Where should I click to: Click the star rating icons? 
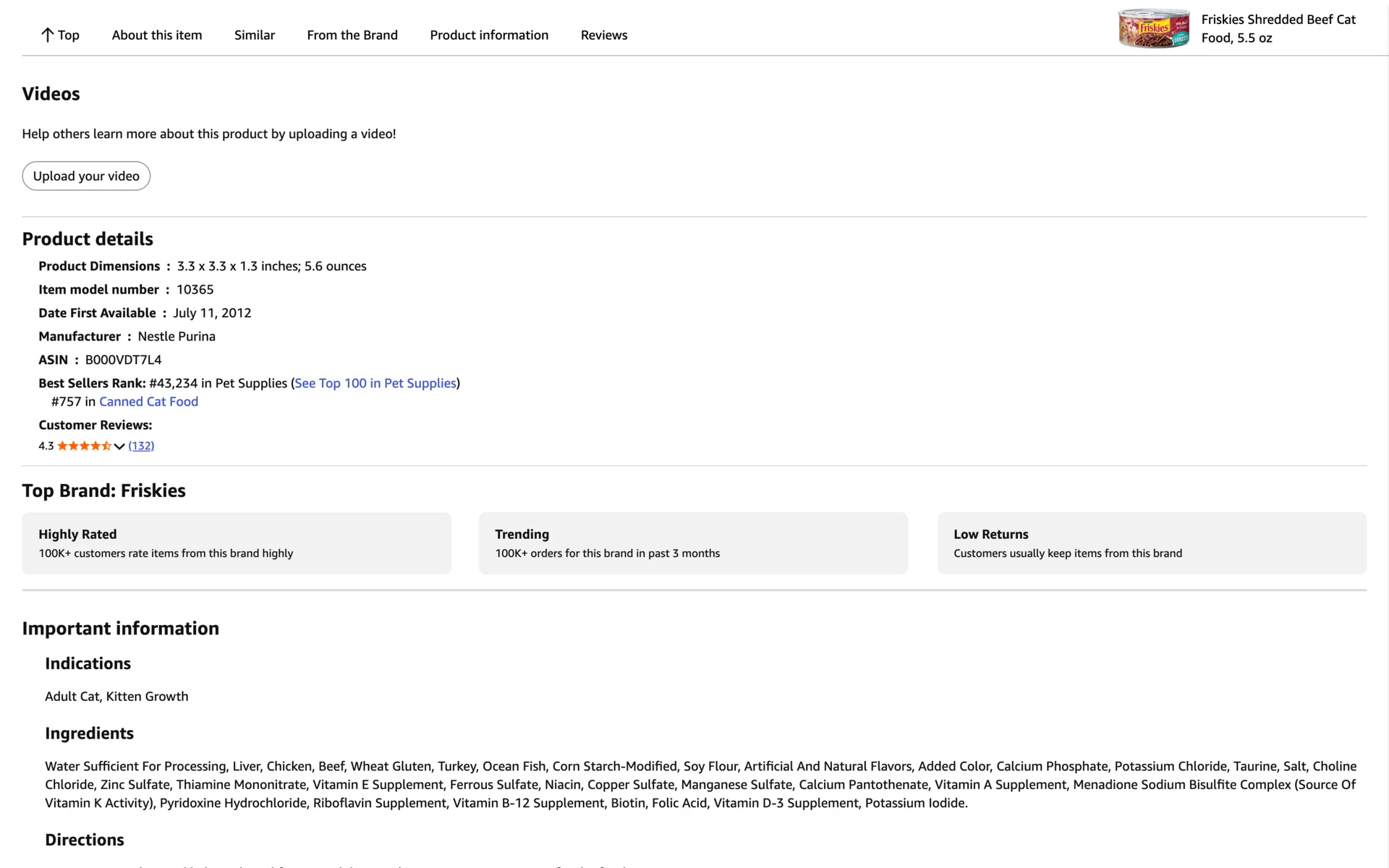(x=84, y=446)
